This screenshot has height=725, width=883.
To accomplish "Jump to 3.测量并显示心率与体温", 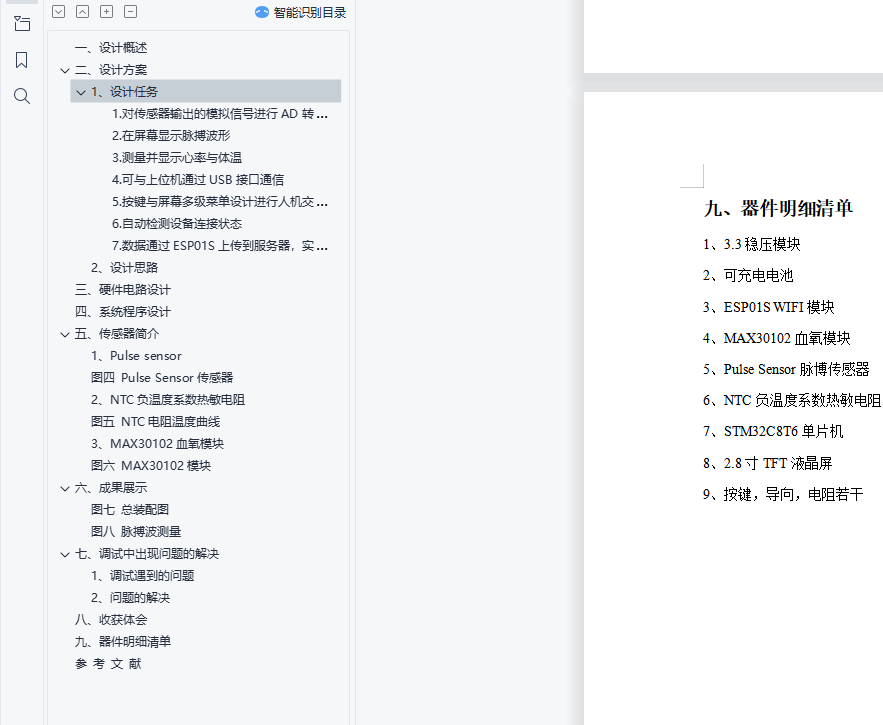I will (177, 158).
